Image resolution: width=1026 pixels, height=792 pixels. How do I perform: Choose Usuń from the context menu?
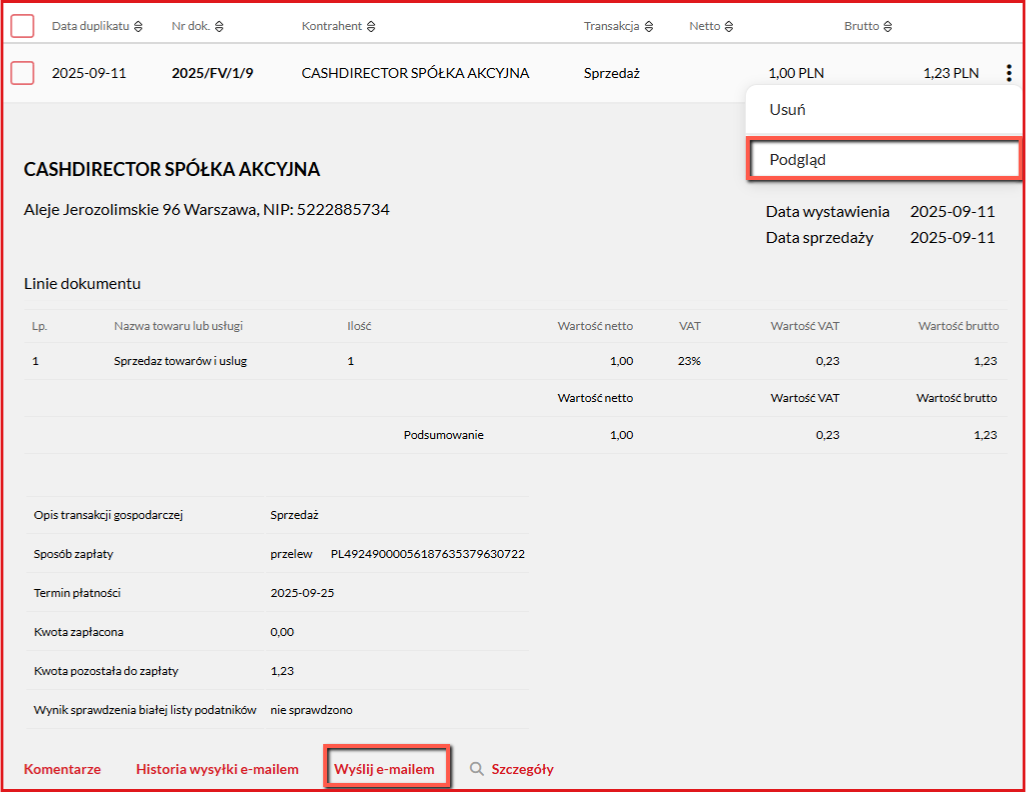tap(883, 110)
